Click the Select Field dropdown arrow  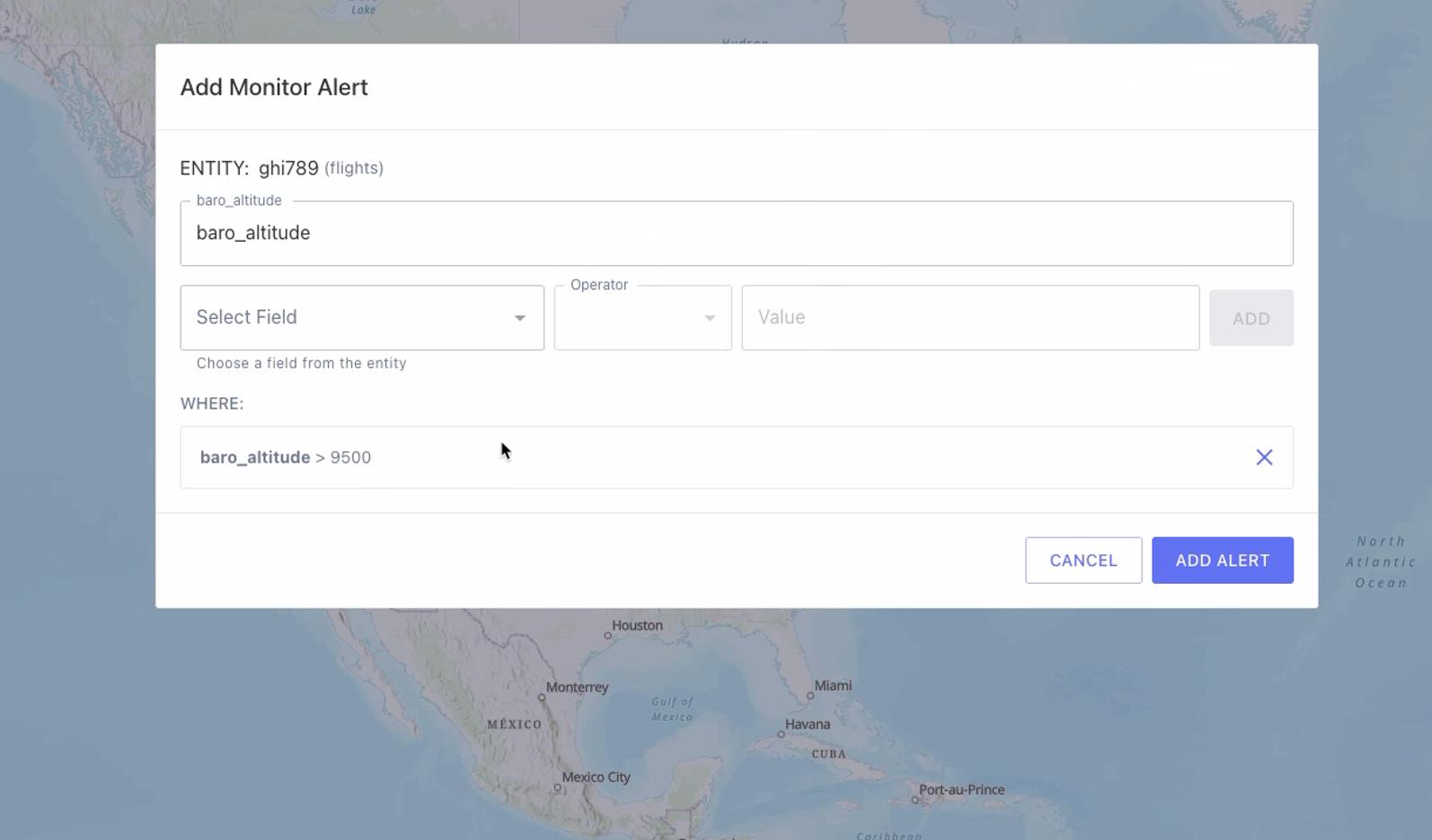coord(519,318)
